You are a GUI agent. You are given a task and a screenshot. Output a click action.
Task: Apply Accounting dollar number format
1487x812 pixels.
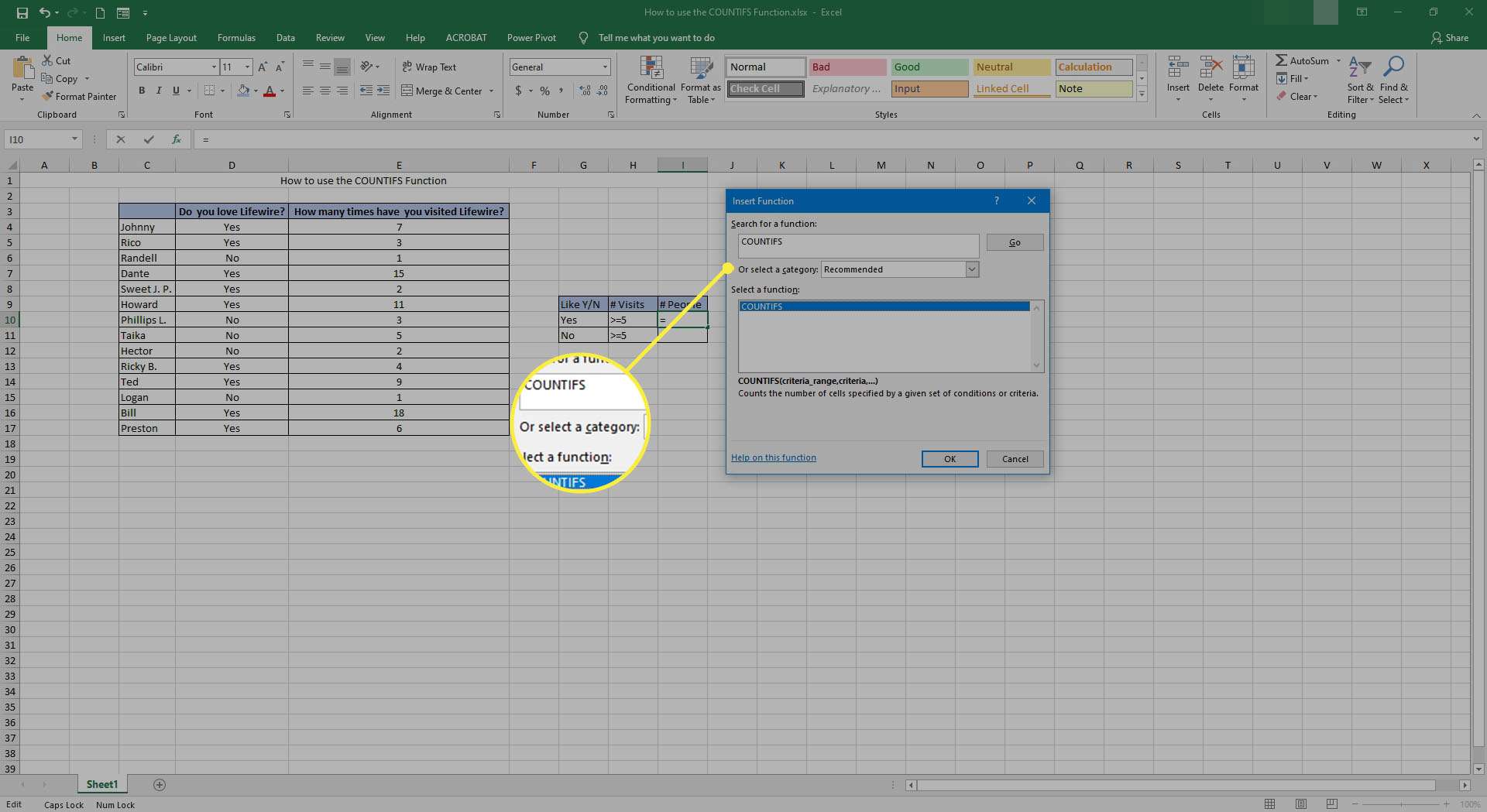(518, 91)
